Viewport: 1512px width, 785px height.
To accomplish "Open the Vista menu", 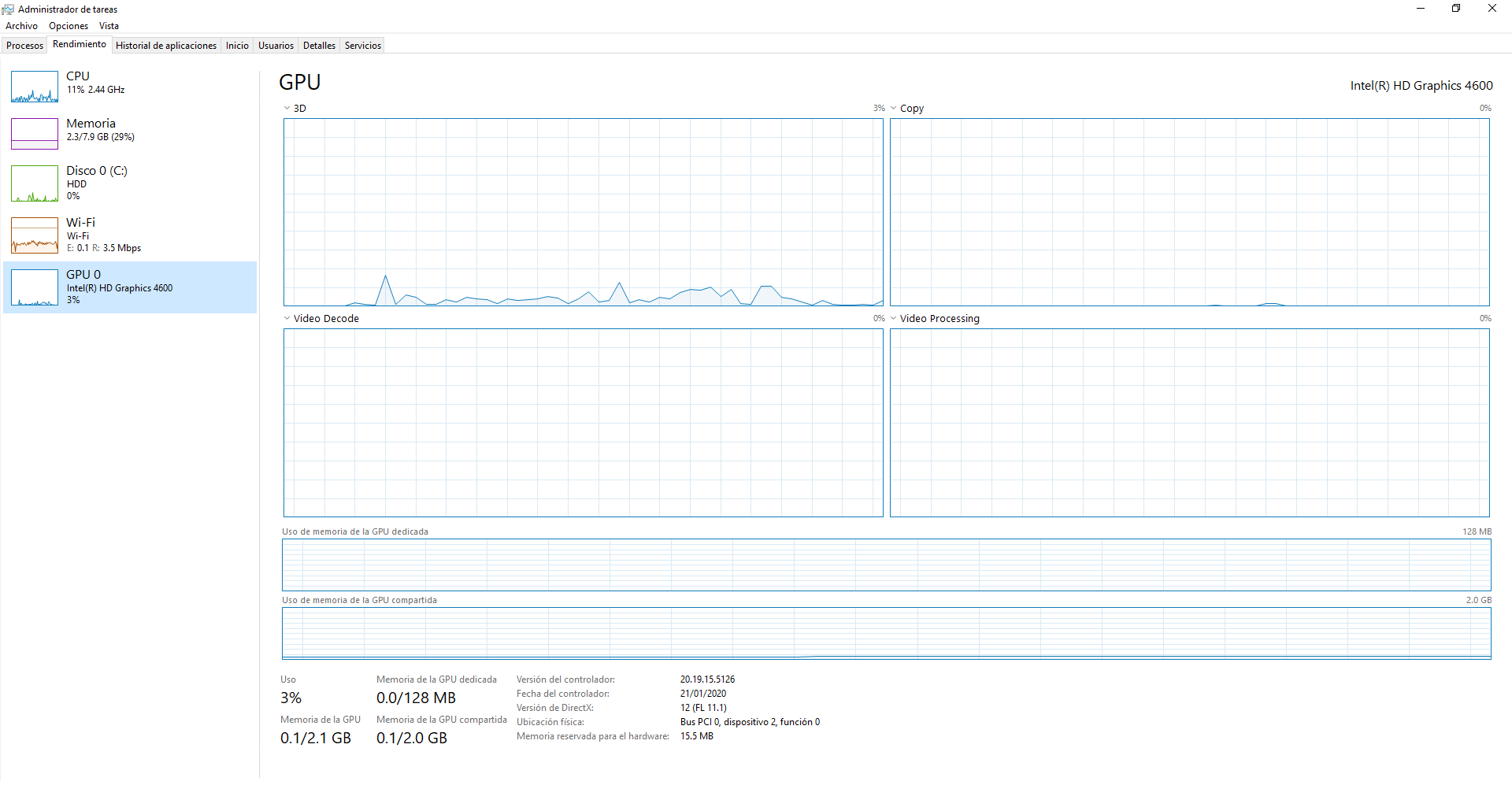I will click(x=109, y=26).
